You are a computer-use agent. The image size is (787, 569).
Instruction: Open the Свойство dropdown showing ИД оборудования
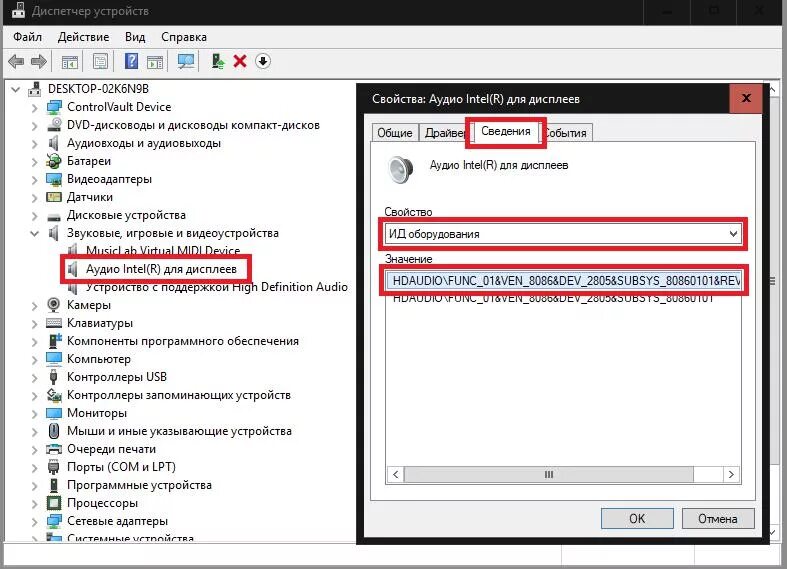(563, 234)
